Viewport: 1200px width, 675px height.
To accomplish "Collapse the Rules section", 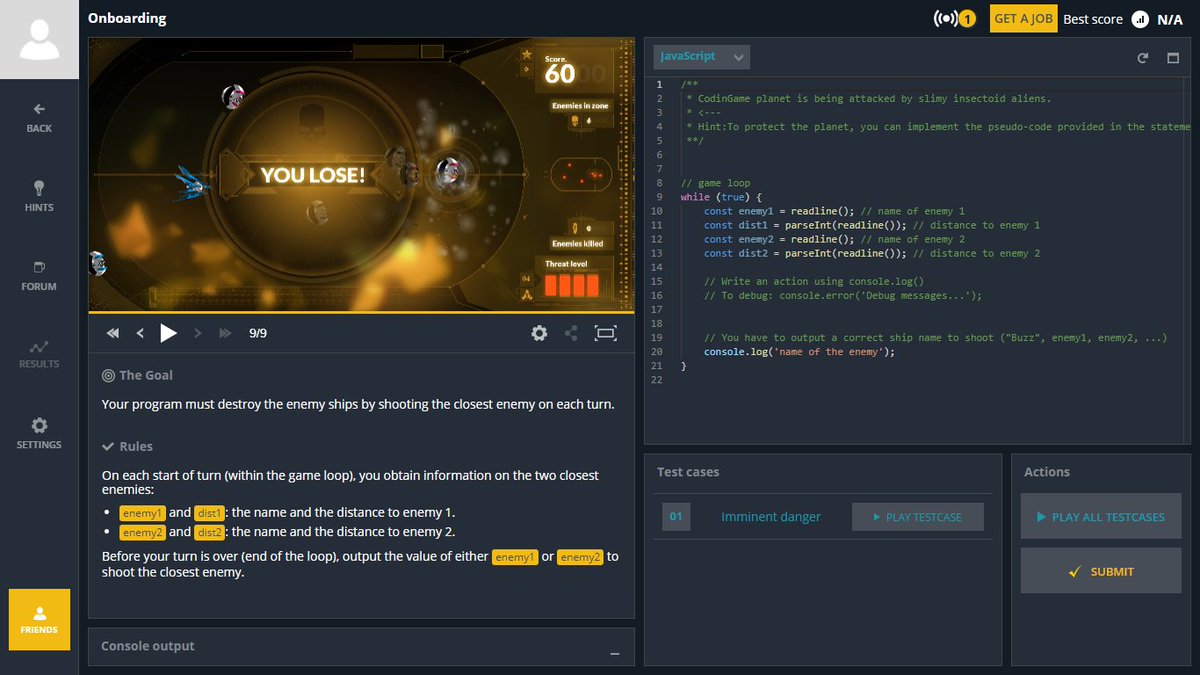I will pos(127,446).
